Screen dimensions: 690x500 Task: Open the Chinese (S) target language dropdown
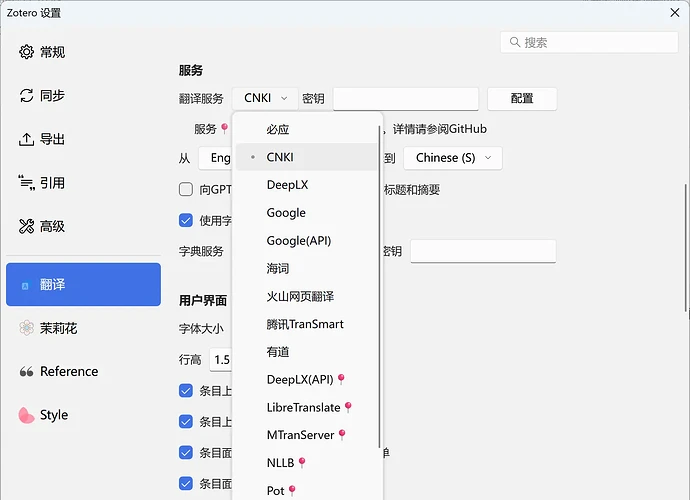[x=453, y=158]
